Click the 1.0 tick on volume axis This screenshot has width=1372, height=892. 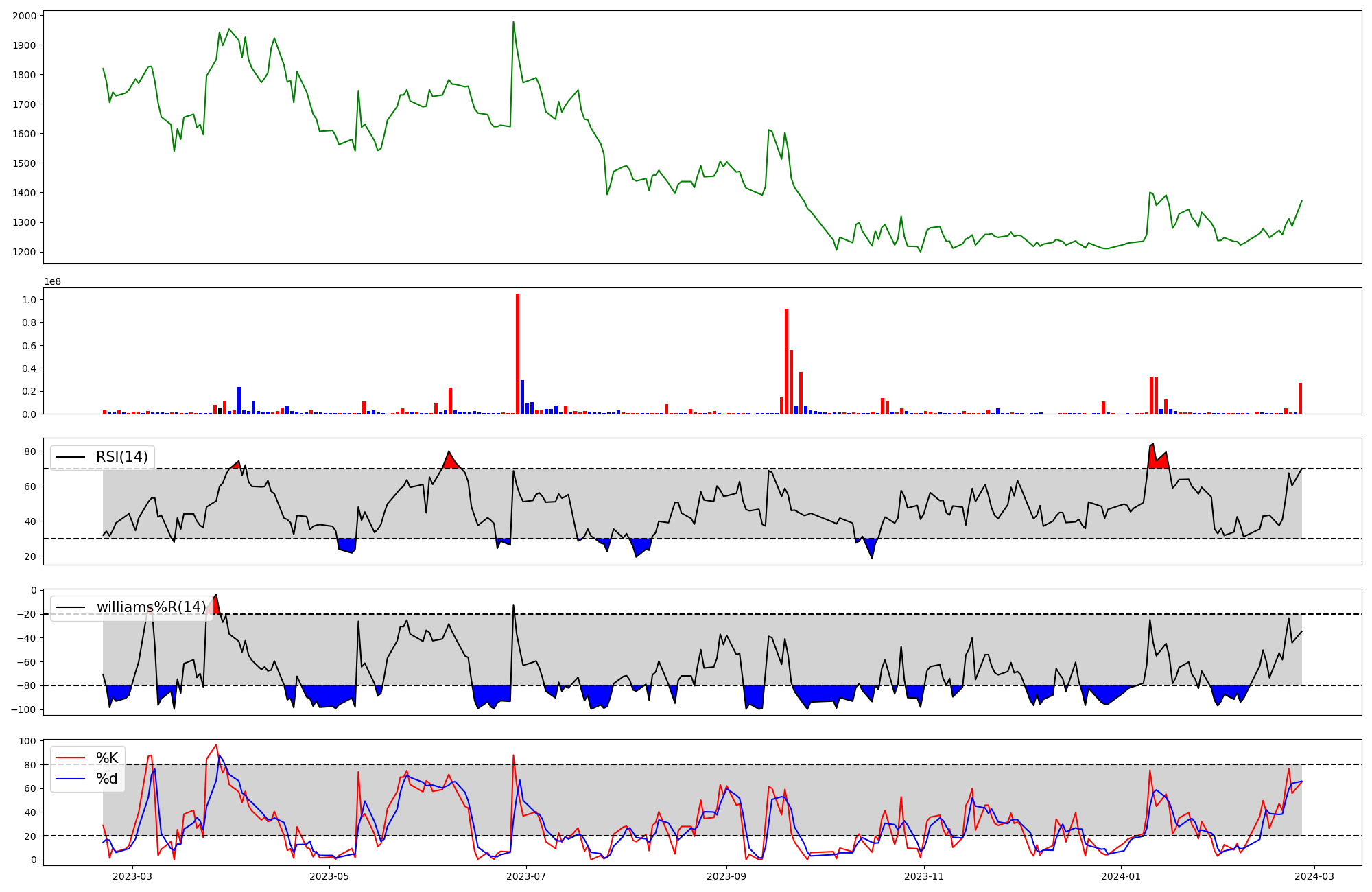[x=29, y=300]
